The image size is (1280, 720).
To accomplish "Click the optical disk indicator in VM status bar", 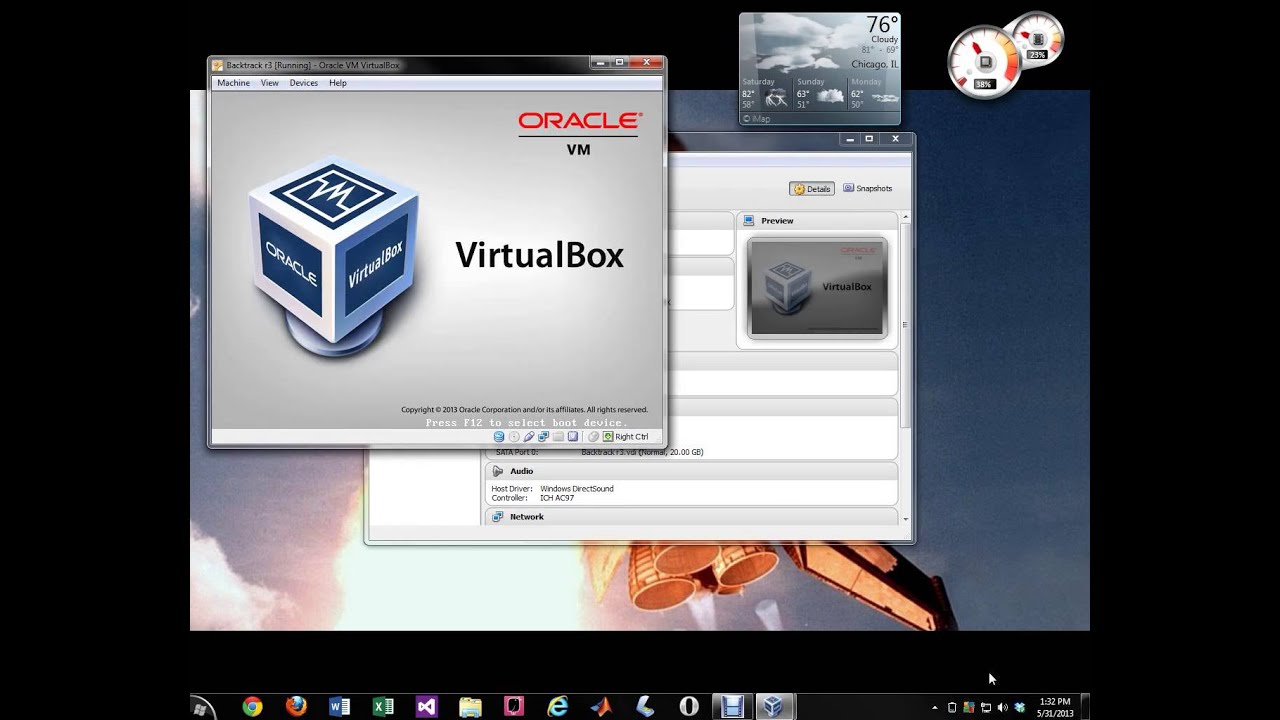I will 514,437.
